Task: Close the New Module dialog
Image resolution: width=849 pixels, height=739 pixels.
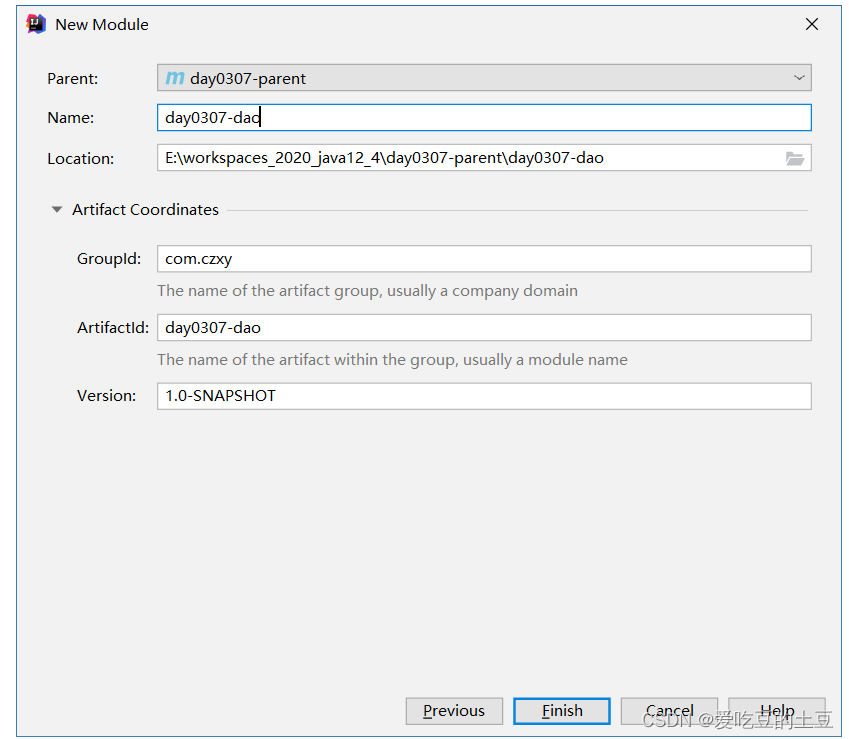Action: (x=812, y=24)
